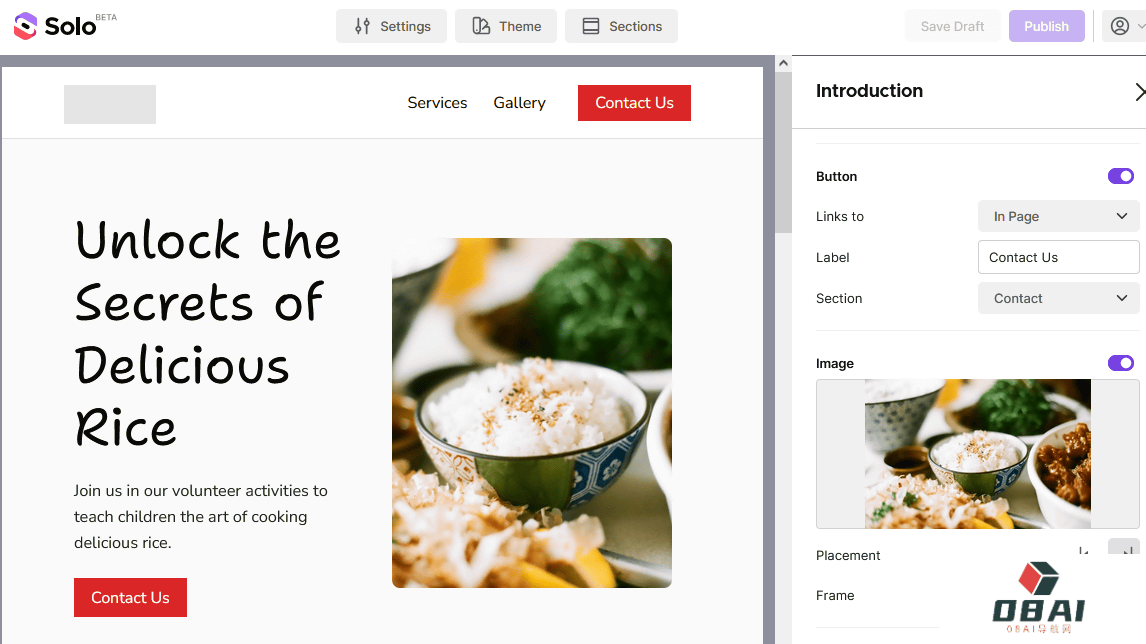The width and height of the screenshot is (1146, 644).
Task: Click the Solo logo icon
Action: pyautogui.click(x=25, y=26)
